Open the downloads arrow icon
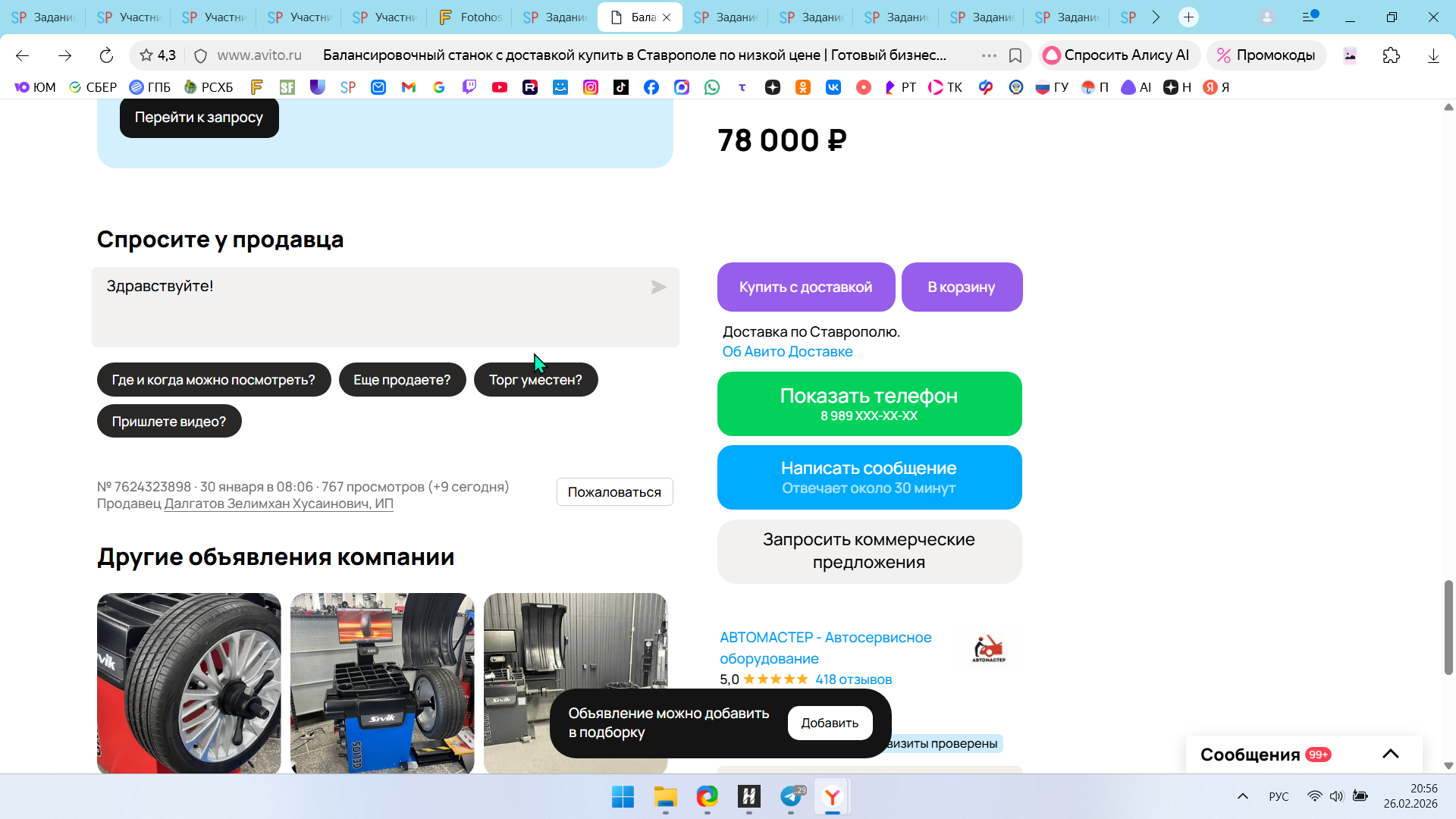The width and height of the screenshot is (1456, 819). point(1433,55)
